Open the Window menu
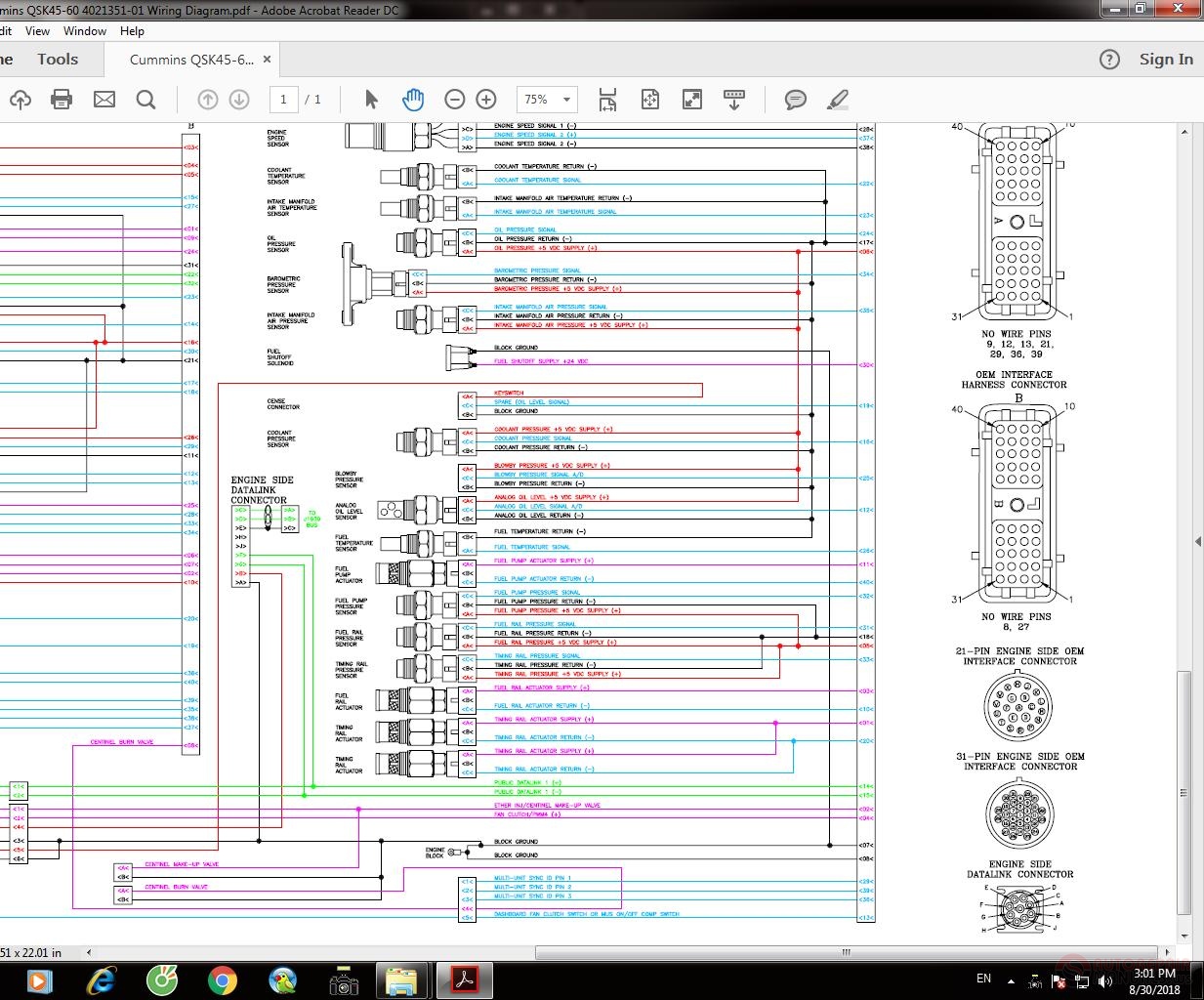 tap(85, 31)
